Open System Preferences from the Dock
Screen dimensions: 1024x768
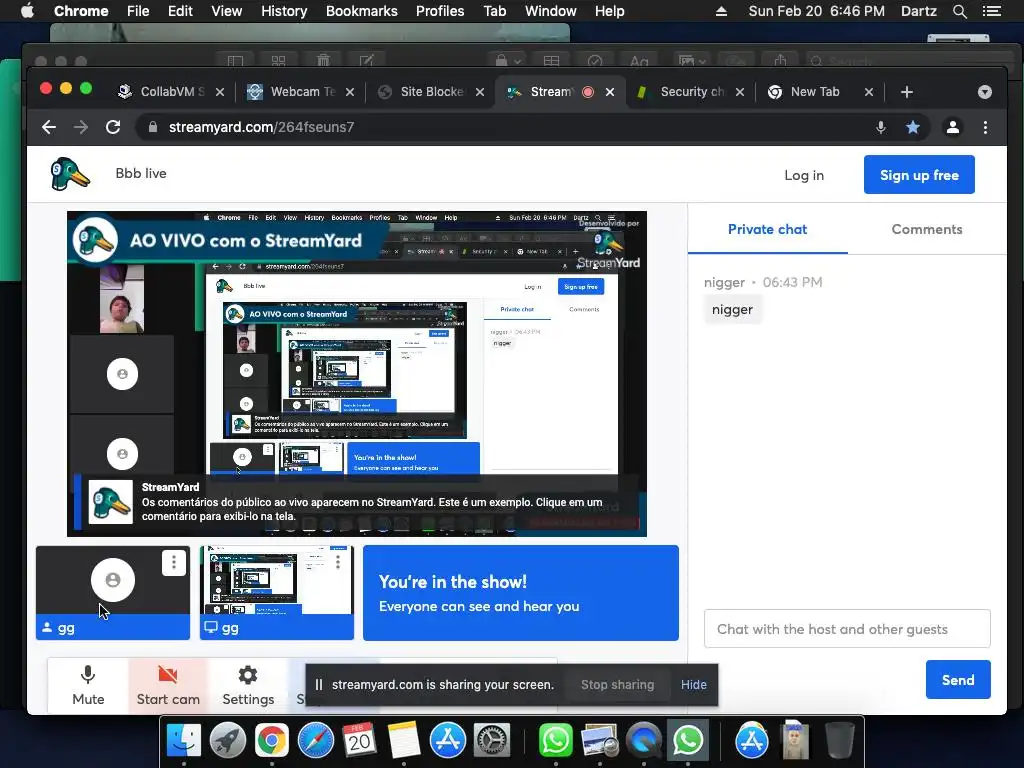pos(491,741)
